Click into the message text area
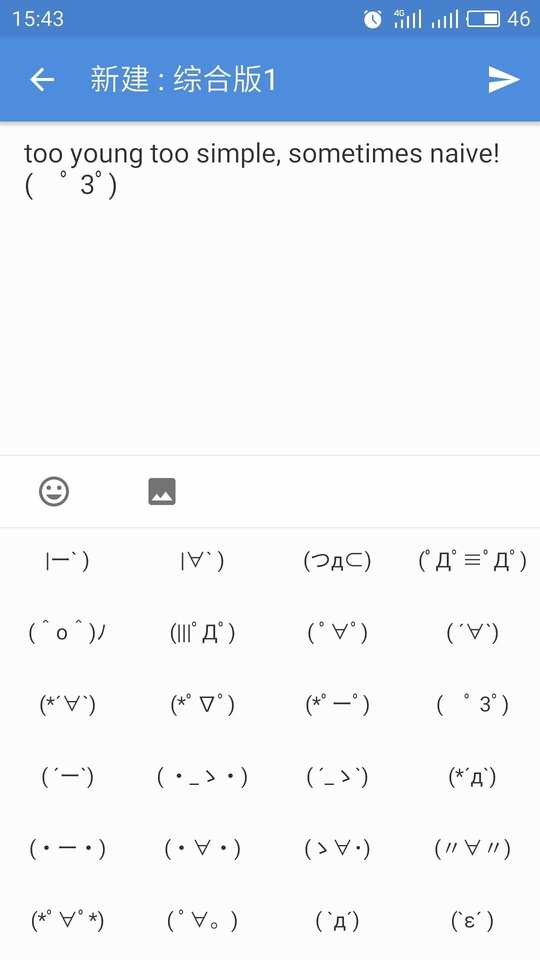 pyautogui.click(x=270, y=288)
